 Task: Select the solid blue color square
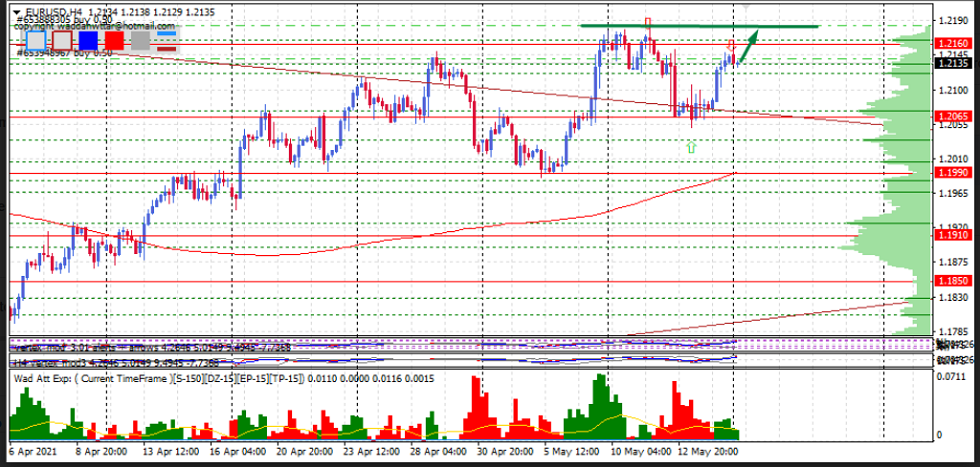[x=88, y=41]
